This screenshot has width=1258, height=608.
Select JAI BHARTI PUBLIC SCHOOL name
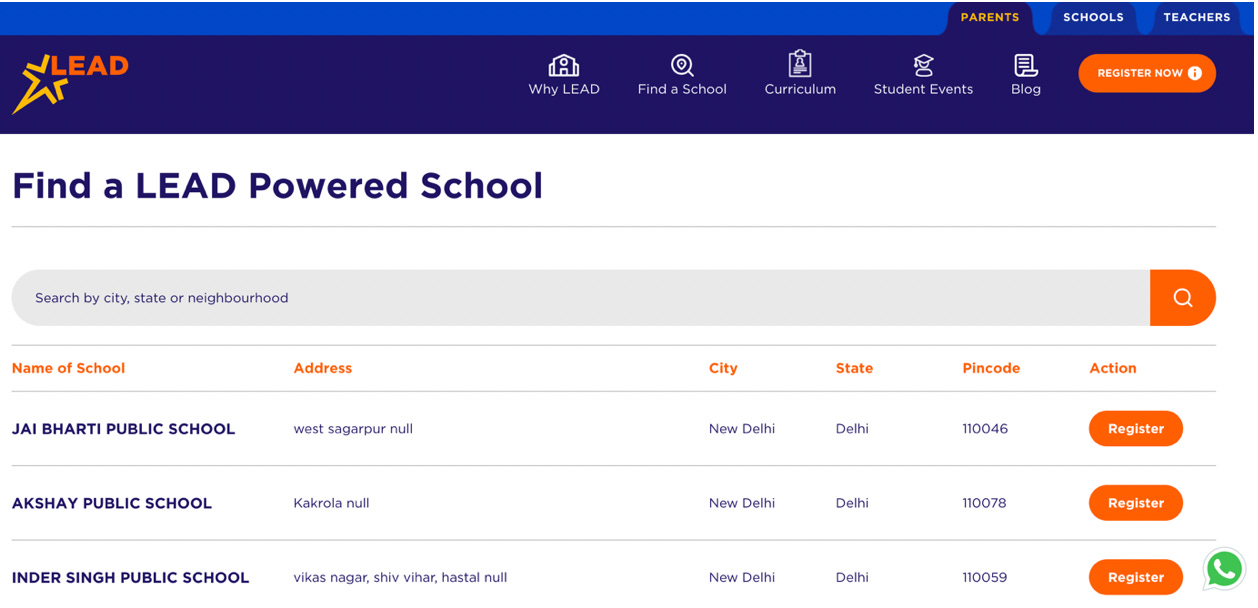click(x=123, y=429)
